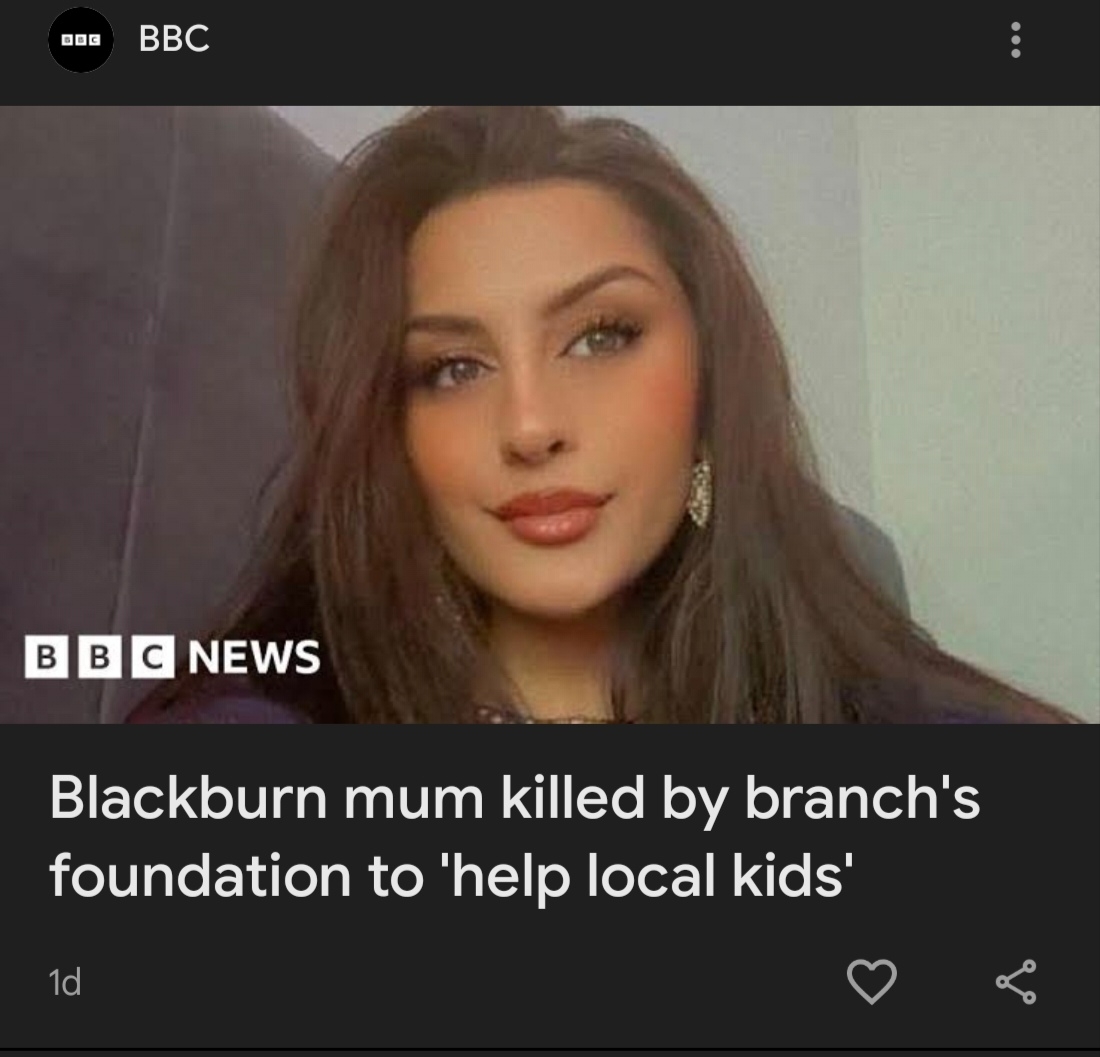
Task: Click headline line "foundation to 'help local kids'"
Action: point(452,875)
